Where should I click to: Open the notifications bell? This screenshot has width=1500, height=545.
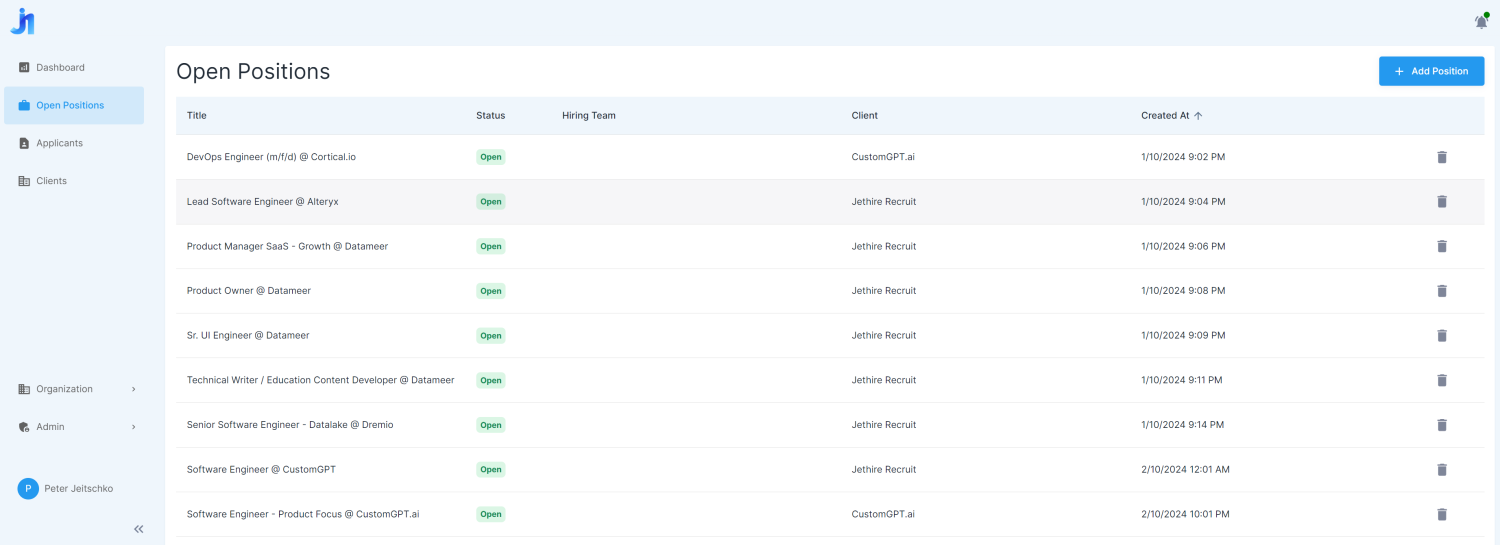[1481, 21]
